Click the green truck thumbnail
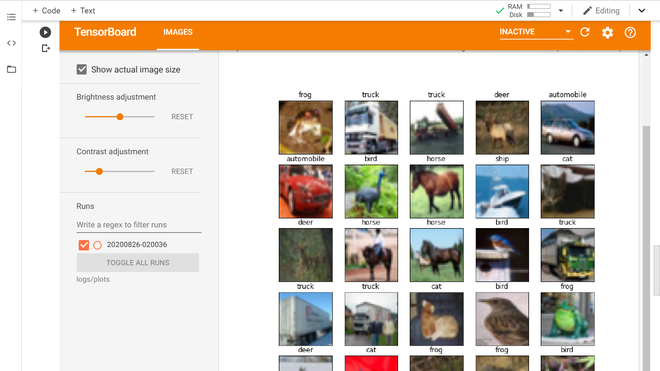 pos(567,255)
